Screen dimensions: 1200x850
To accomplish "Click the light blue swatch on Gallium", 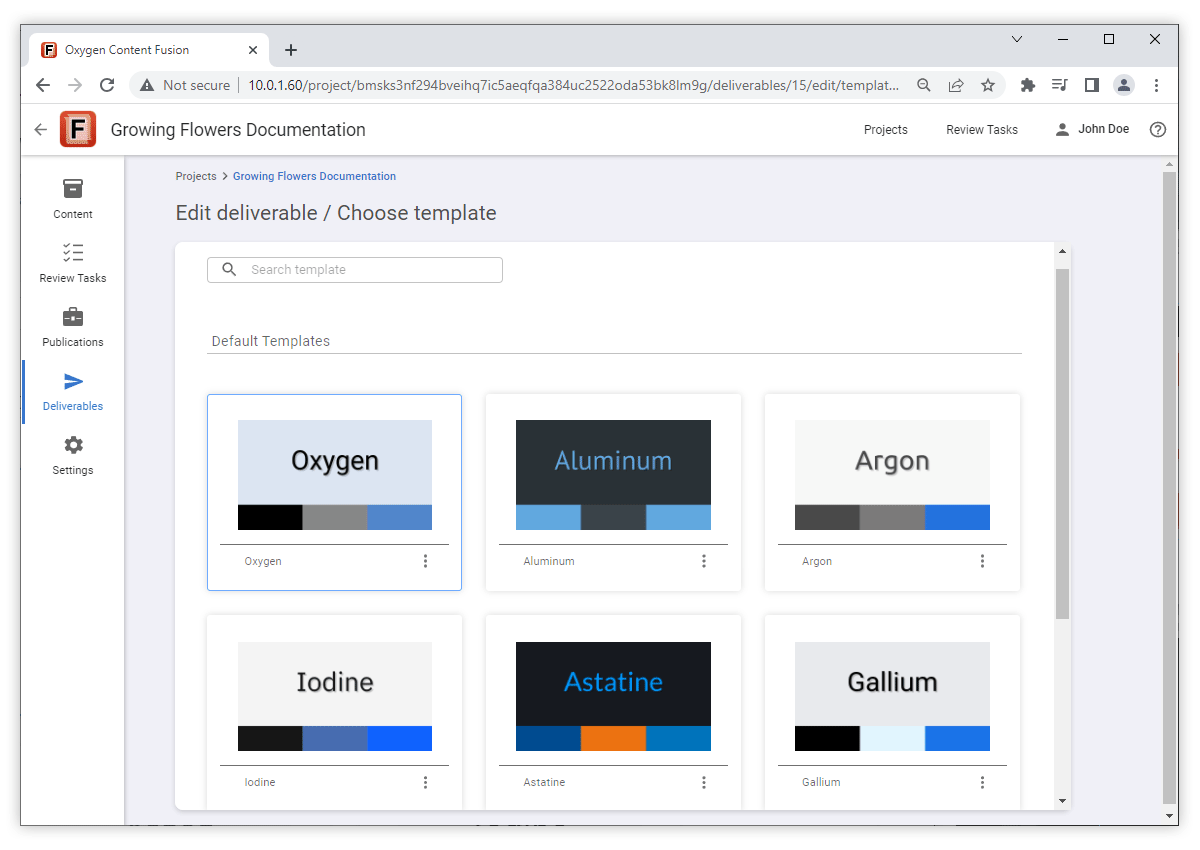I will (892, 738).
